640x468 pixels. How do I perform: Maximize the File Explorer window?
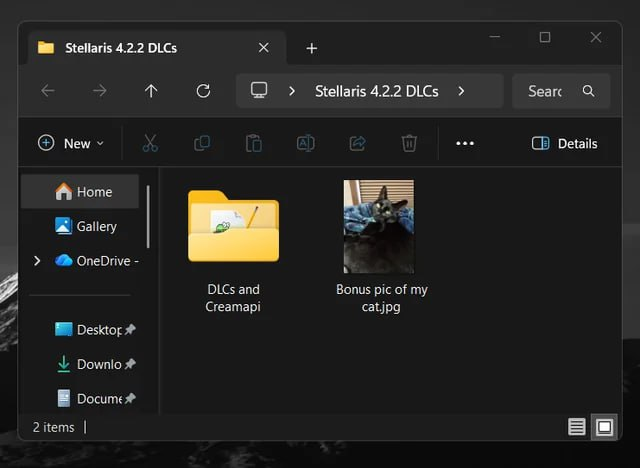(545, 37)
